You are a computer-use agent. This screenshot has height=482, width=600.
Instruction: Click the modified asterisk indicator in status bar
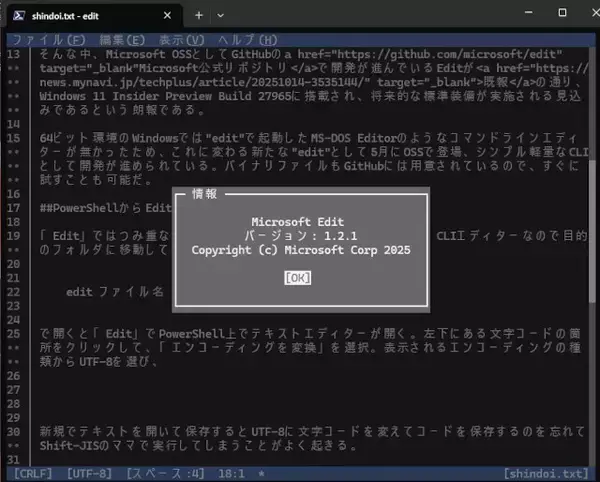[261, 474]
